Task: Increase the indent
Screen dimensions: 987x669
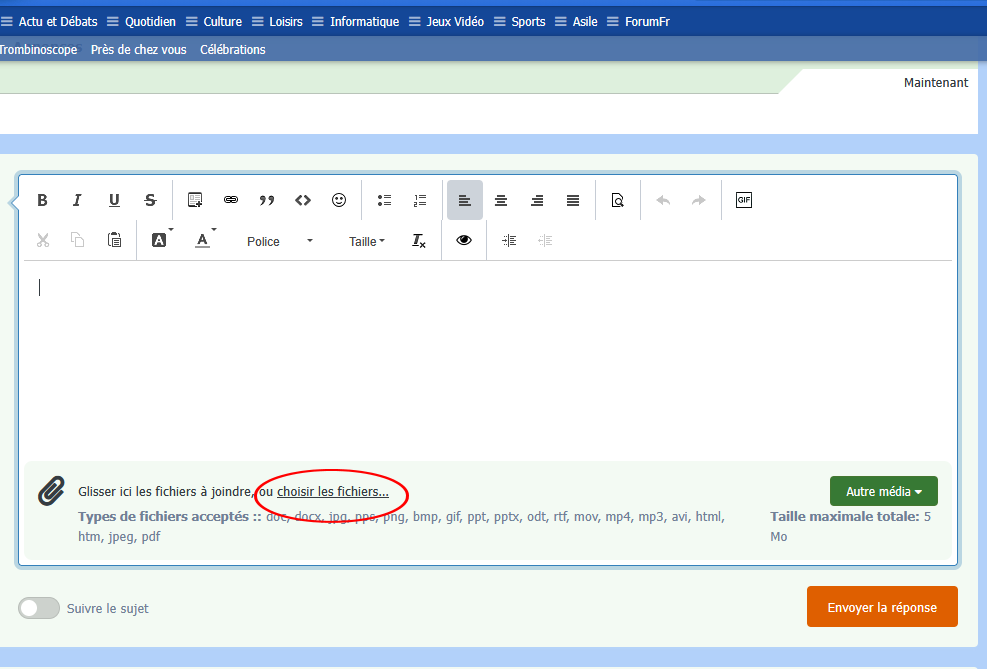Action: pyautogui.click(x=509, y=240)
